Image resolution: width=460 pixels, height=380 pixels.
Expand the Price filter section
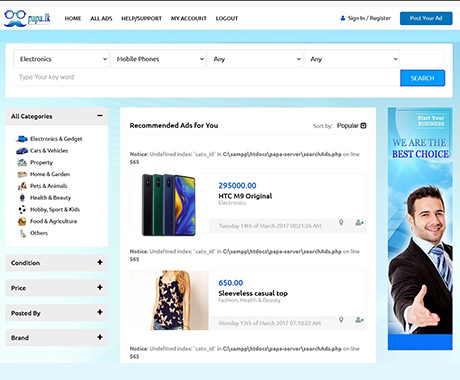coord(100,288)
